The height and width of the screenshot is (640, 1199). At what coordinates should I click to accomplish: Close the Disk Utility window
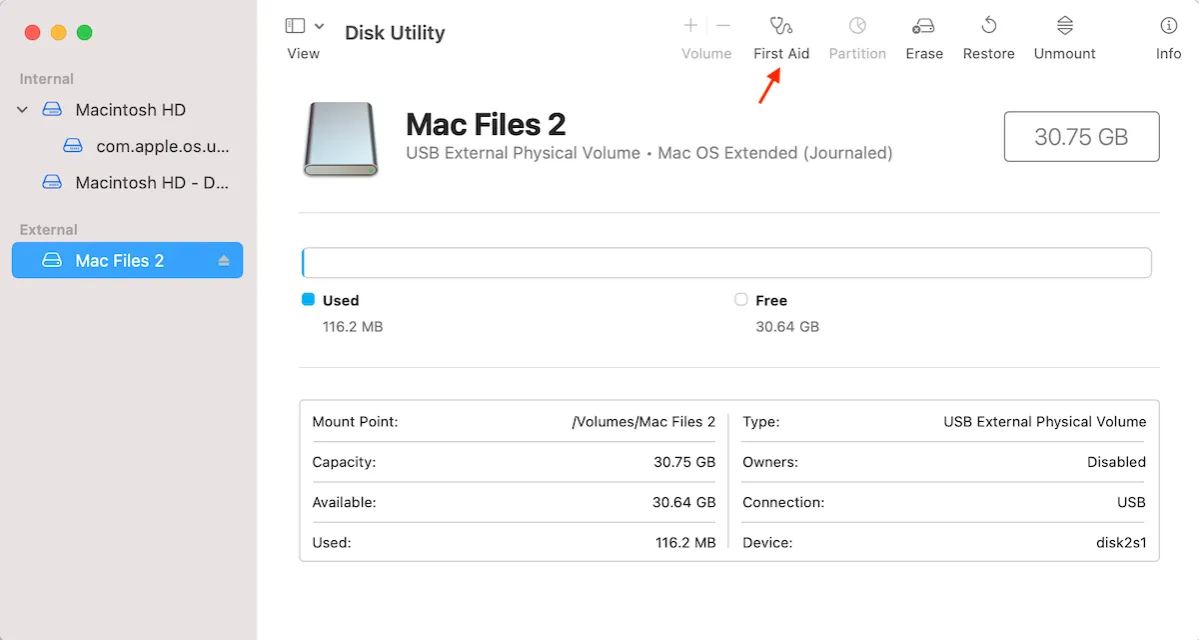point(32,32)
